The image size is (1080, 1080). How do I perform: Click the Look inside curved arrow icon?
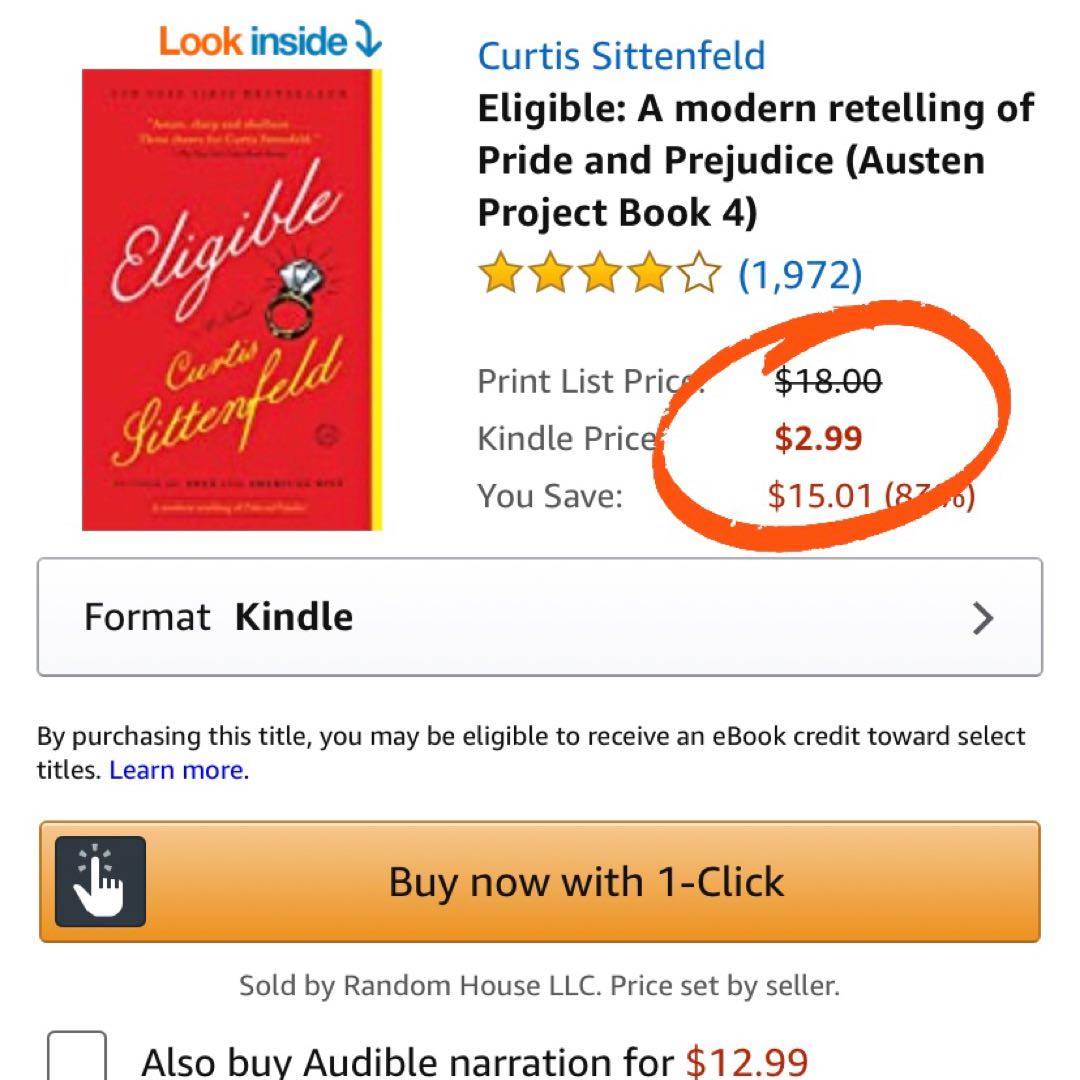tap(368, 41)
